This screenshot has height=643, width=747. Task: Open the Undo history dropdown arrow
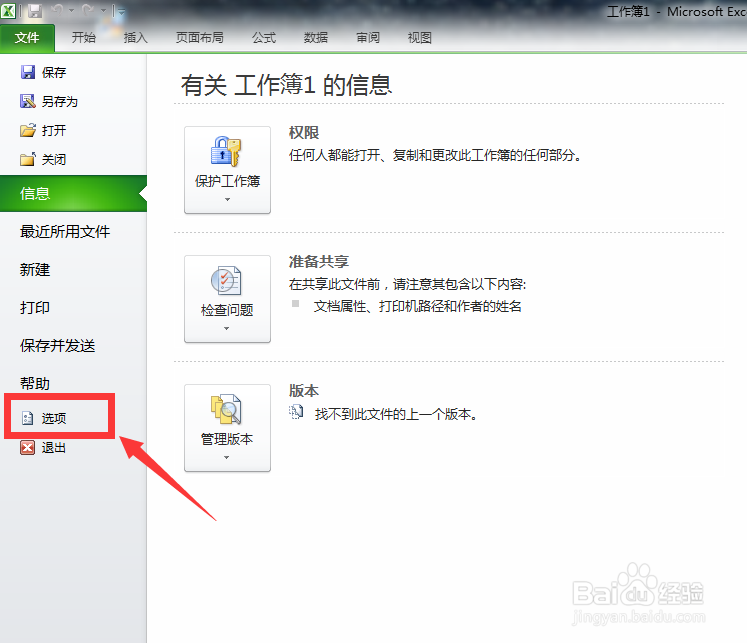point(71,10)
